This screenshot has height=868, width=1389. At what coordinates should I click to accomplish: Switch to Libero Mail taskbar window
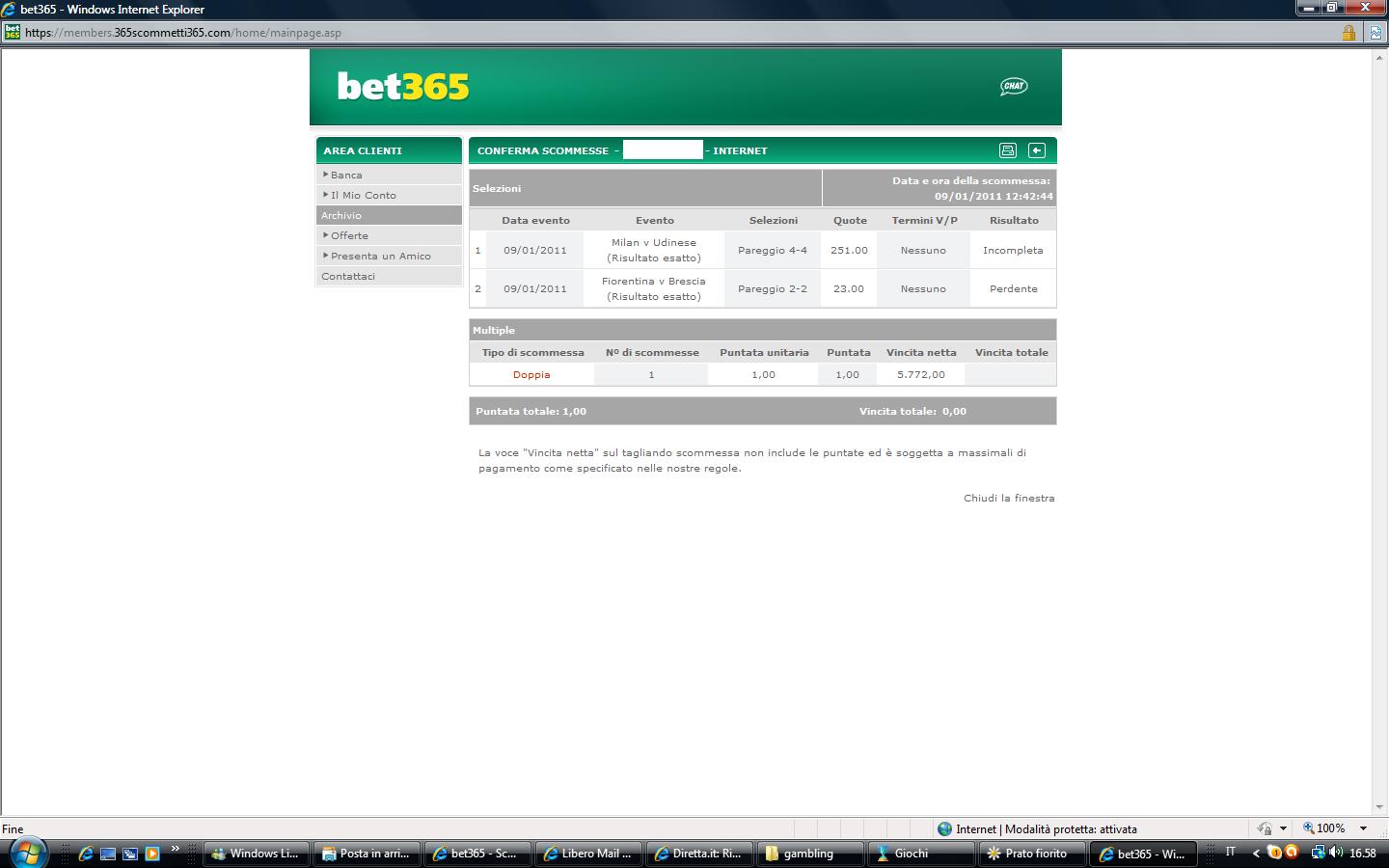point(588,854)
